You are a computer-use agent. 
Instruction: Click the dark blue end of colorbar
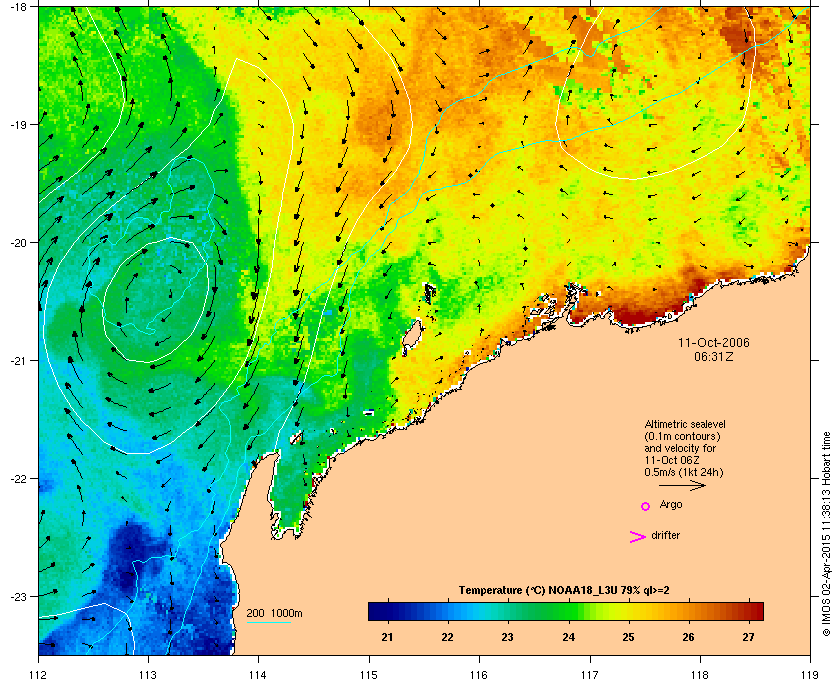click(378, 611)
